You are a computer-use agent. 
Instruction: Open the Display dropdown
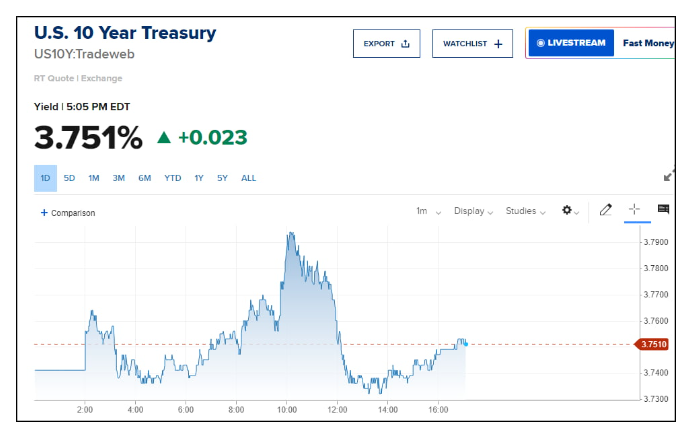(x=474, y=211)
